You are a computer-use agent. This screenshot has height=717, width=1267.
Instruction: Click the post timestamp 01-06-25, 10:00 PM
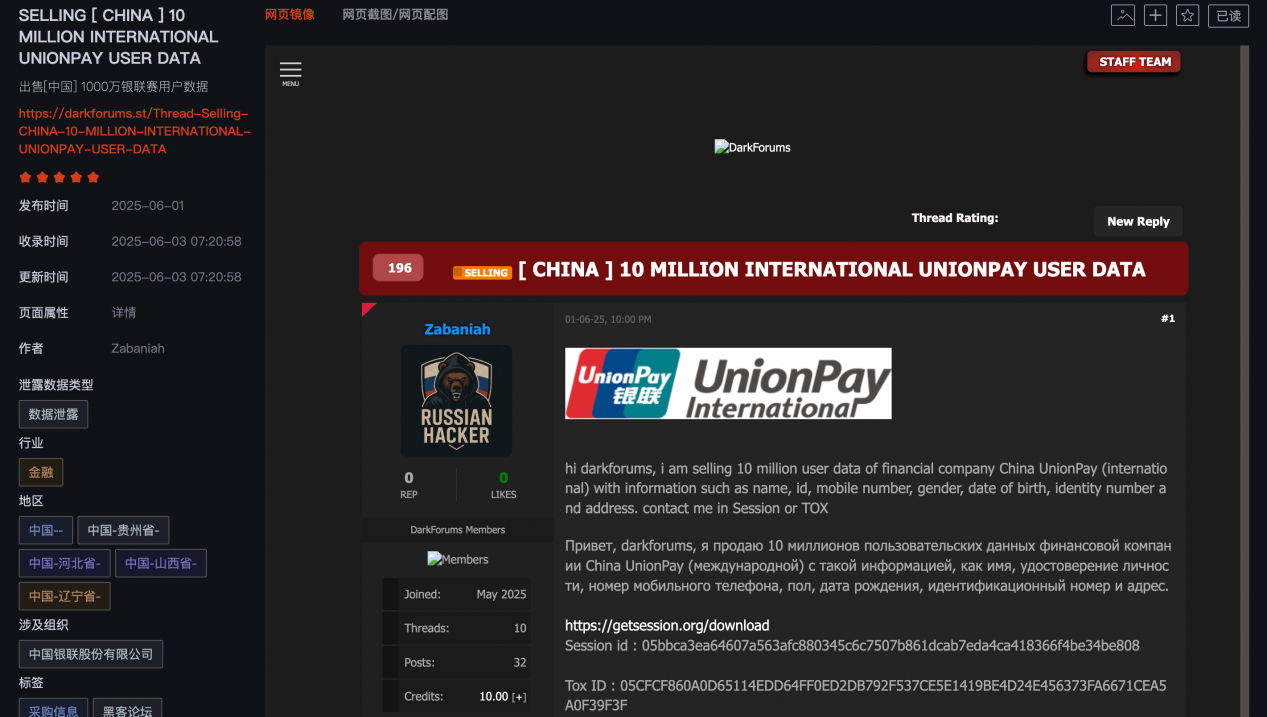(x=608, y=320)
